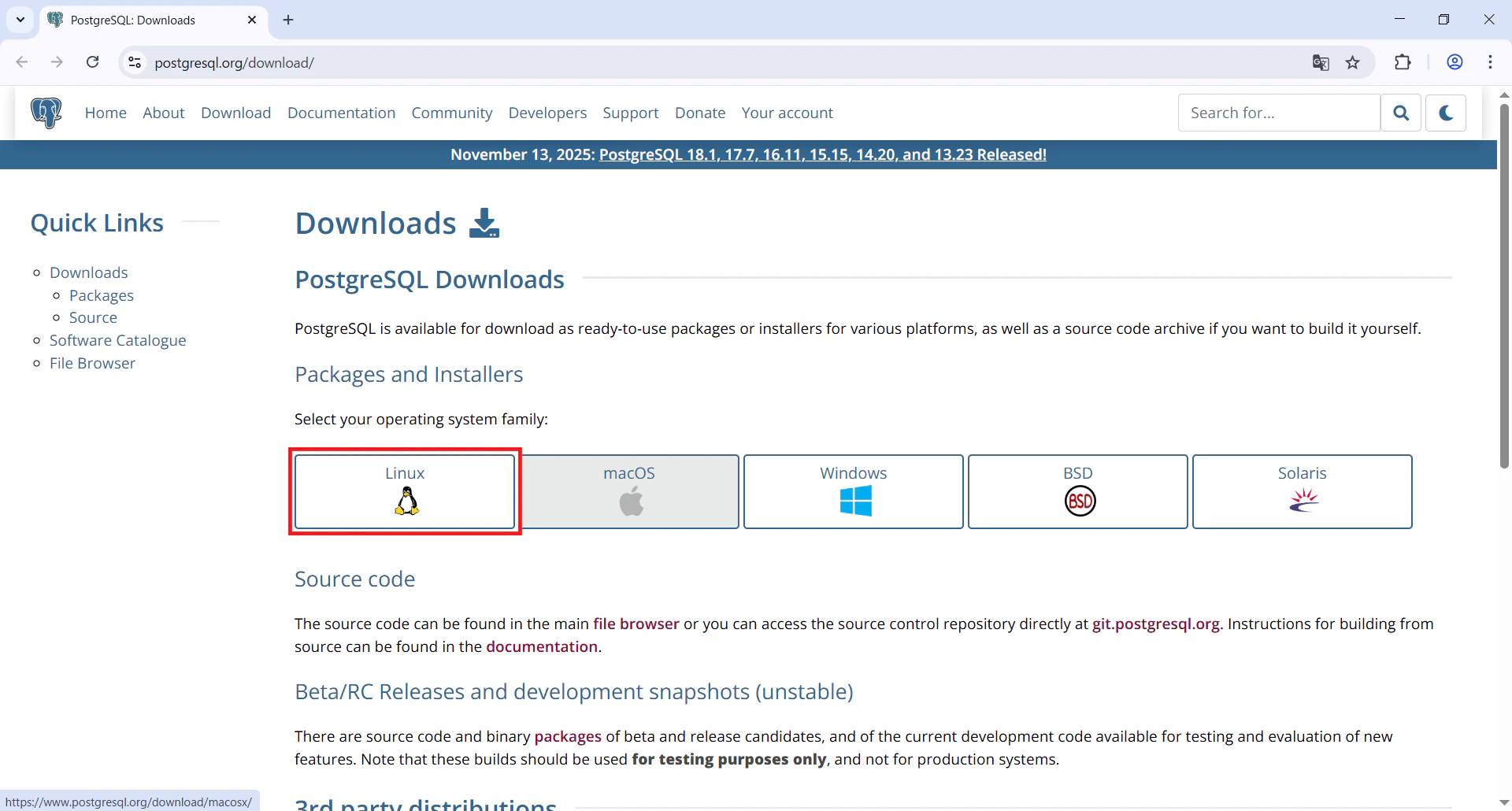Click the search magnifier button

(x=1401, y=113)
